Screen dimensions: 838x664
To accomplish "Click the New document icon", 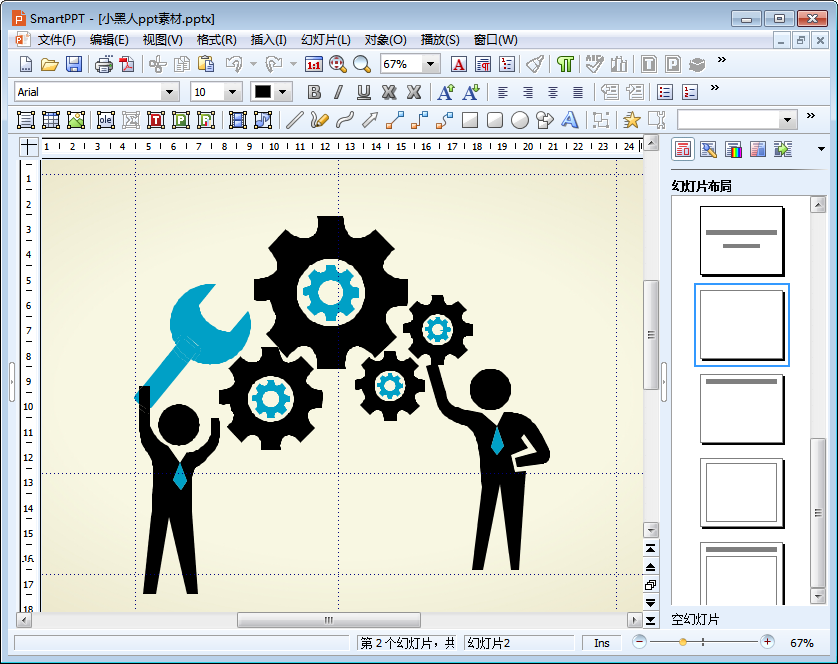I will click(26, 64).
